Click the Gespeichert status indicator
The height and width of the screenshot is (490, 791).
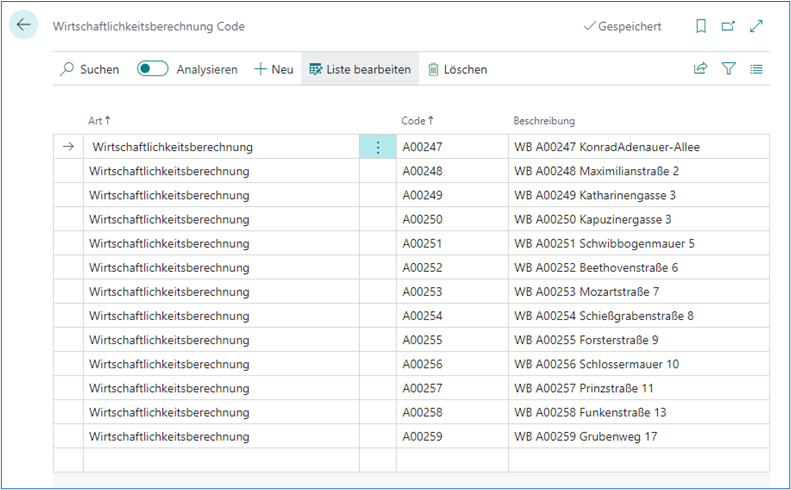[x=621, y=27]
